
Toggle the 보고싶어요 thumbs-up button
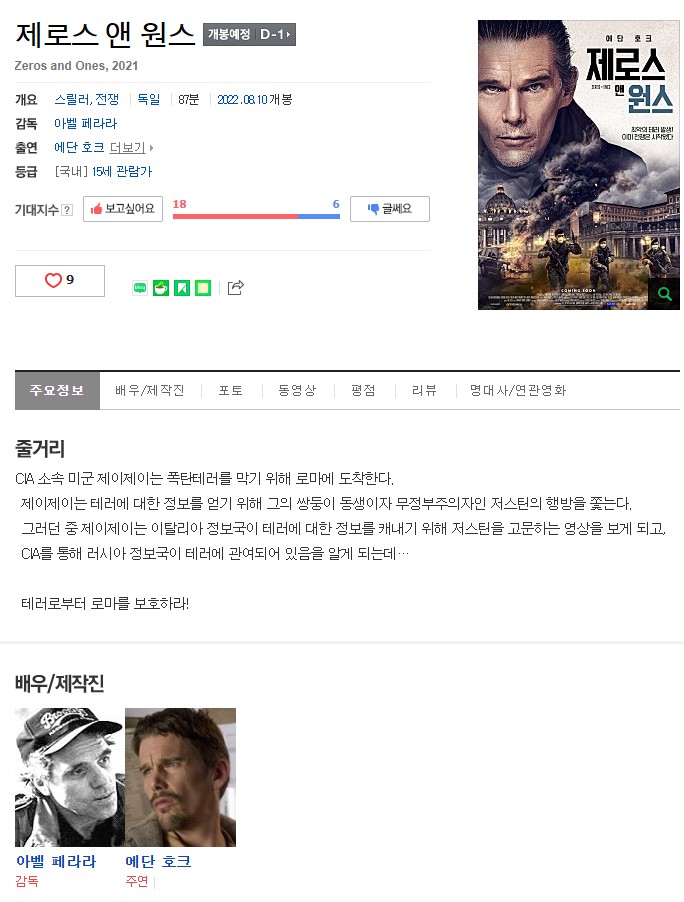pyautogui.click(x=123, y=209)
